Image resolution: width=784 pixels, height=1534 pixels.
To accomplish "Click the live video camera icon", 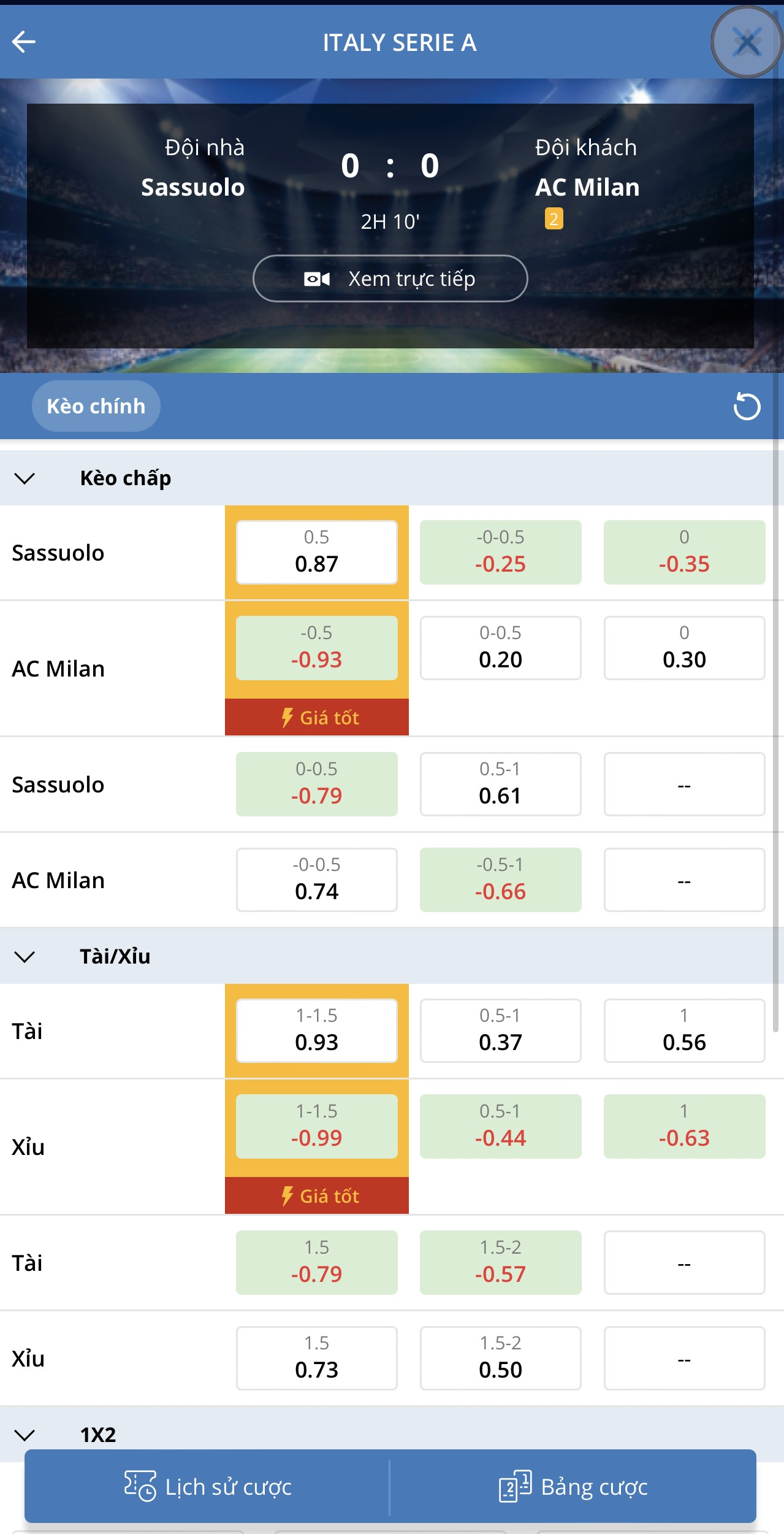I will click(317, 279).
